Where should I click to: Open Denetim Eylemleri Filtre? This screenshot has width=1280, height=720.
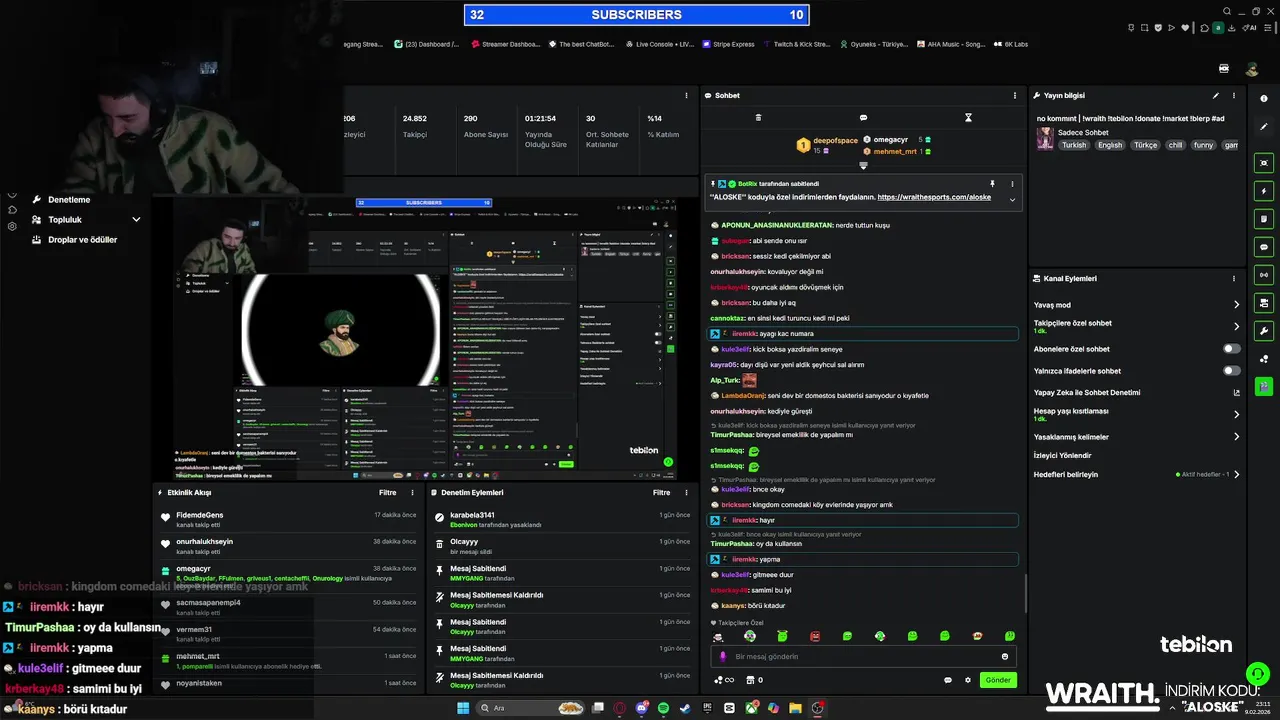coord(661,493)
